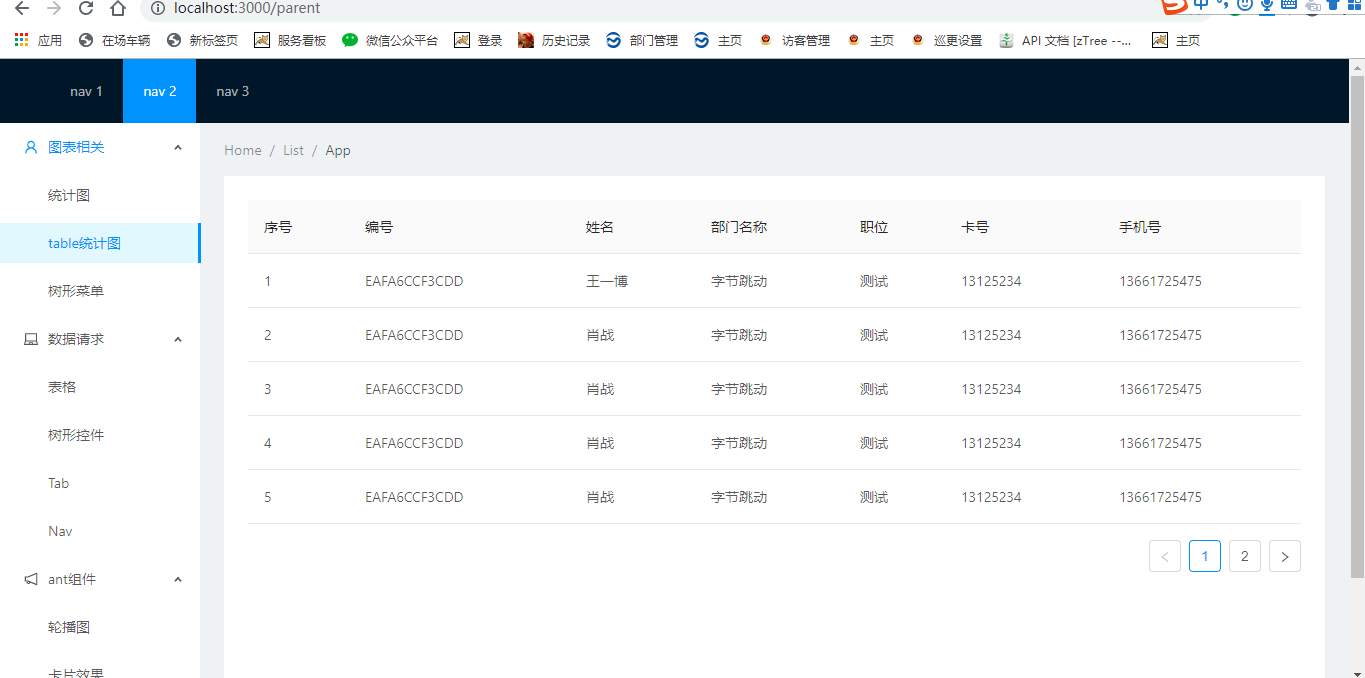Click the page vertical scrollbar
This screenshot has width=1365, height=678.
click(1357, 326)
